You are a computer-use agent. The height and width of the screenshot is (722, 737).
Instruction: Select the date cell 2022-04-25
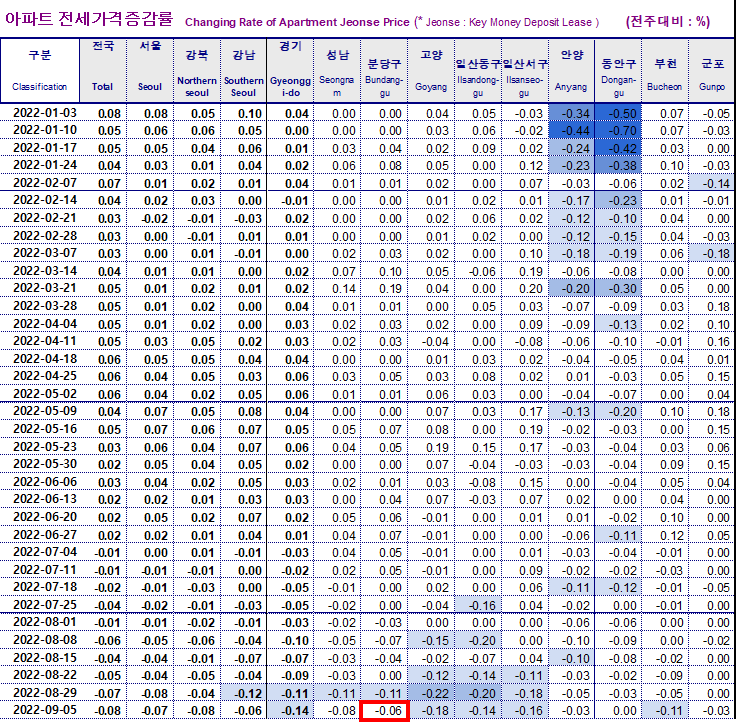coord(40,376)
